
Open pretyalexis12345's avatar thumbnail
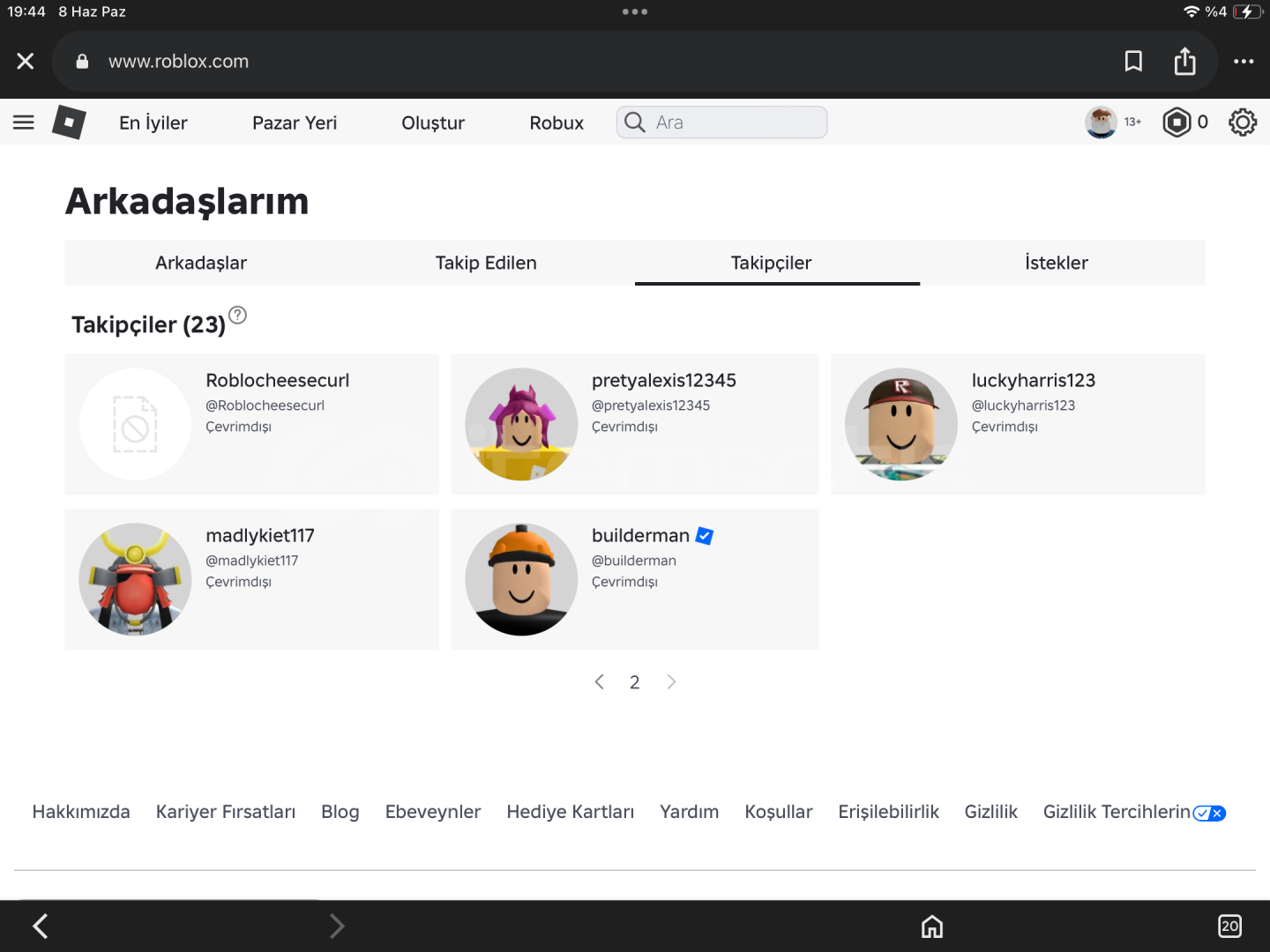click(x=521, y=424)
